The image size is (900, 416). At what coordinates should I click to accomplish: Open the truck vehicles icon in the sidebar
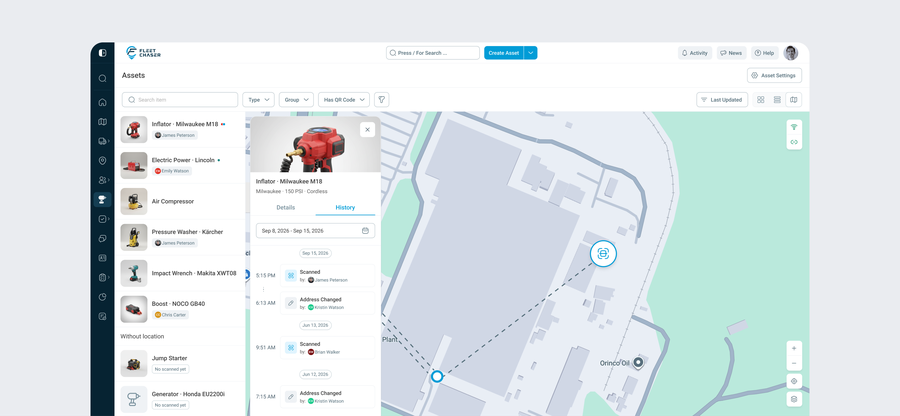(x=102, y=141)
